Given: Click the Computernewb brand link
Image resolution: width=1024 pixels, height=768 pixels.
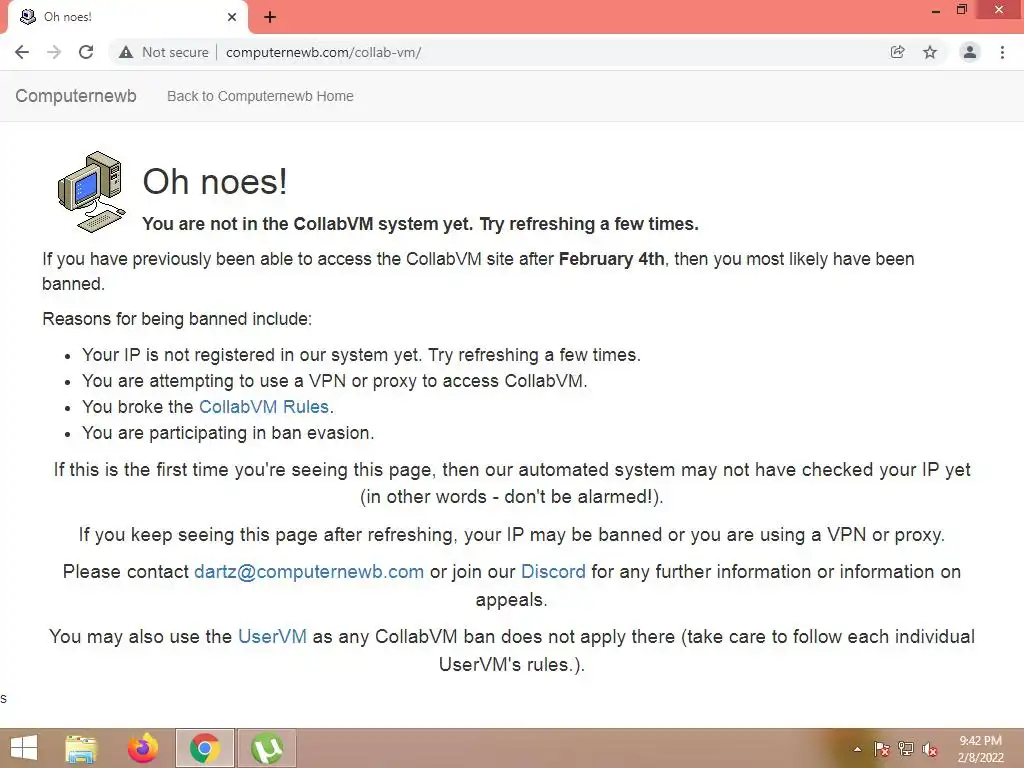Looking at the screenshot, I should pyautogui.click(x=76, y=96).
